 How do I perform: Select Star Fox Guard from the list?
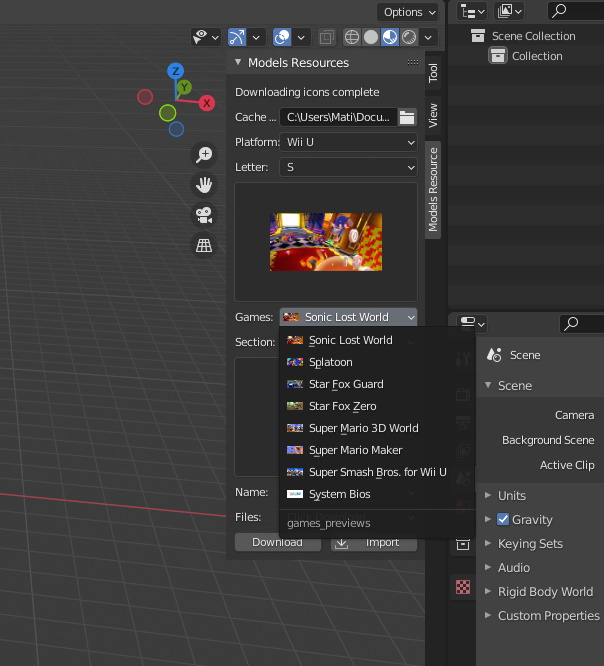[x=376, y=384]
